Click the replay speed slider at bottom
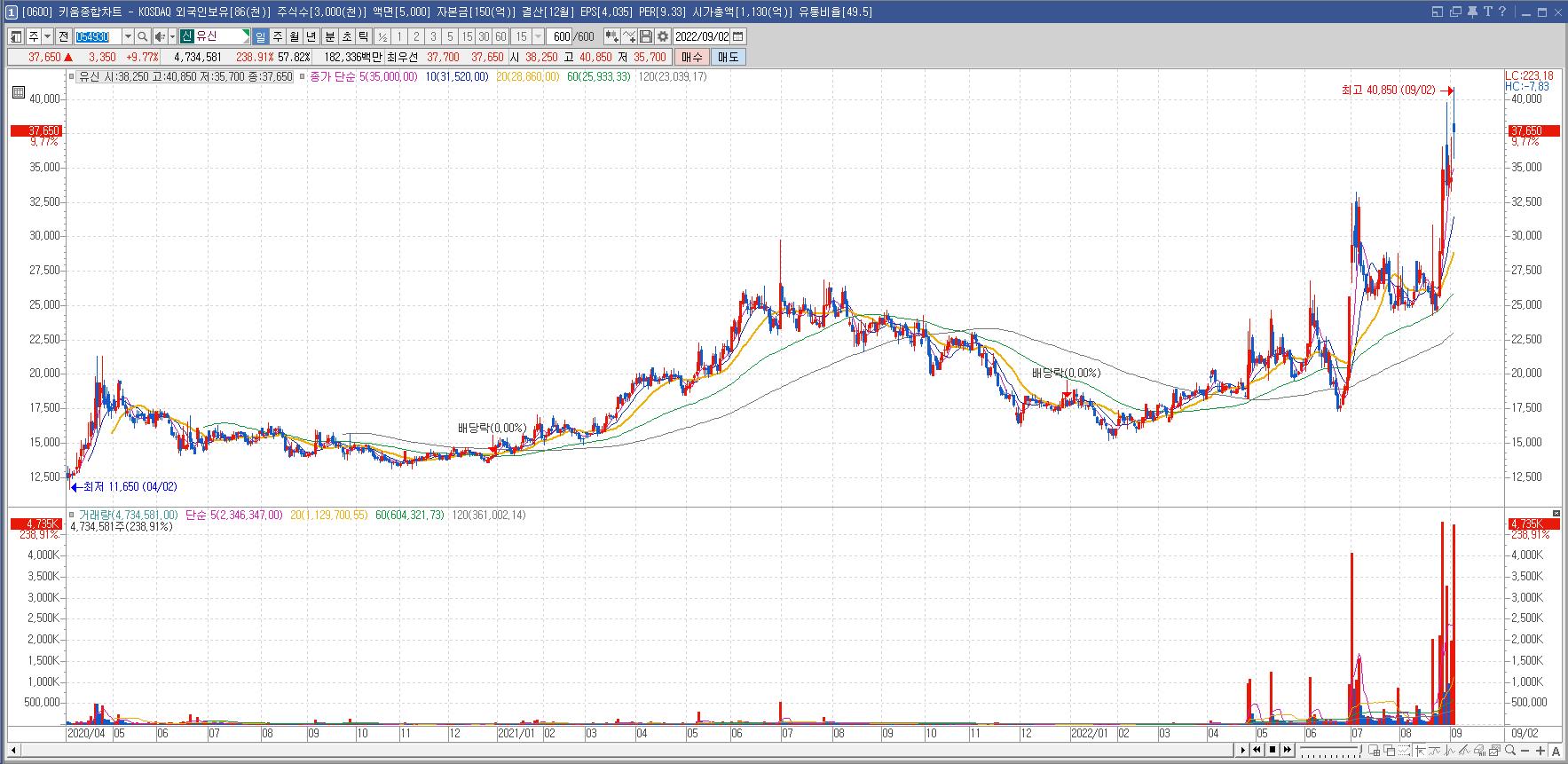The height and width of the screenshot is (764, 1568). pyautogui.click(x=1331, y=751)
